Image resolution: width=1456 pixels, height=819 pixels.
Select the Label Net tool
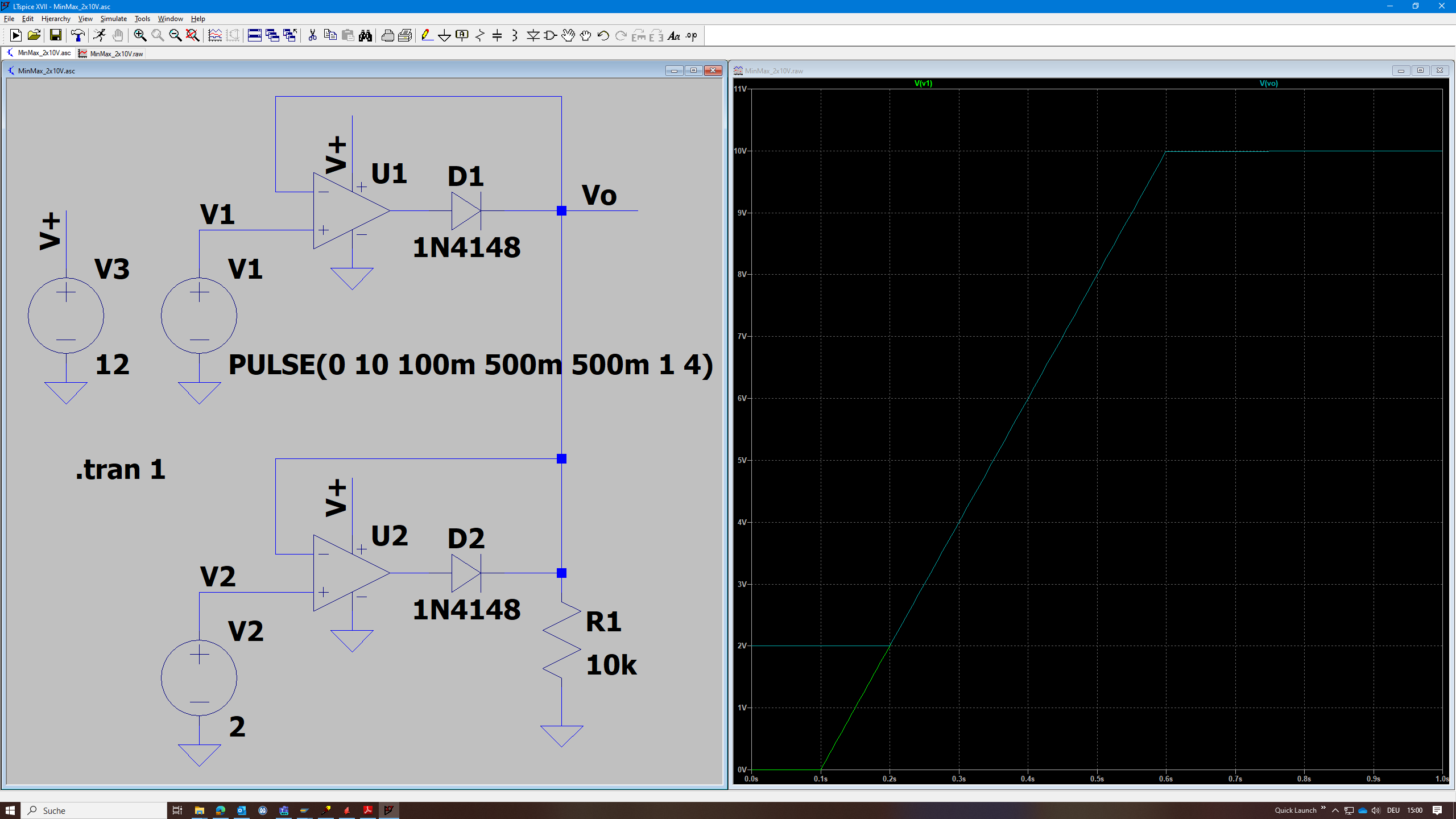click(462, 35)
